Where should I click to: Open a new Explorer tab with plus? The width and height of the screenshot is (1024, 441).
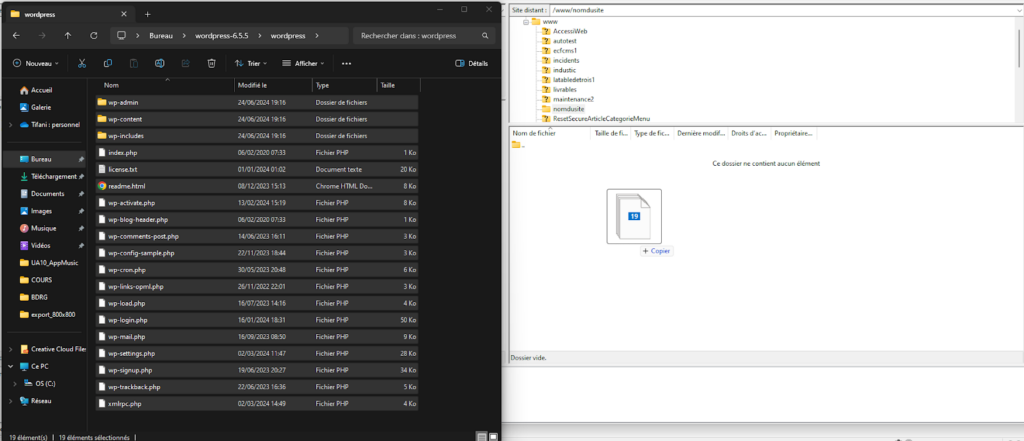pos(147,13)
